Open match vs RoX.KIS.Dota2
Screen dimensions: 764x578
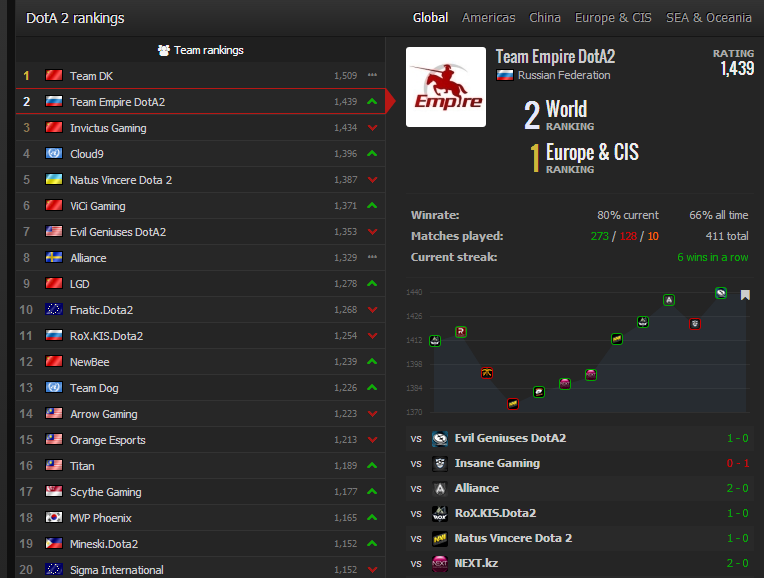(579, 513)
